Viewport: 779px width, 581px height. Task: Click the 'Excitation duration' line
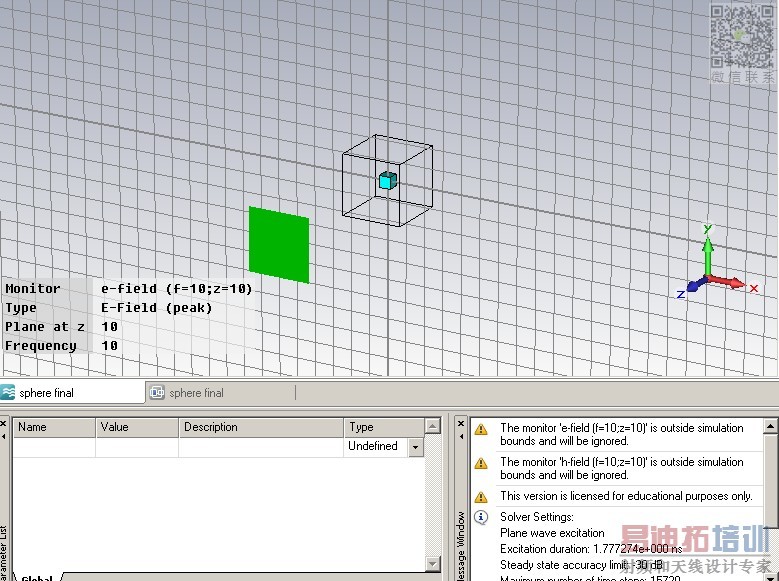coord(591,549)
